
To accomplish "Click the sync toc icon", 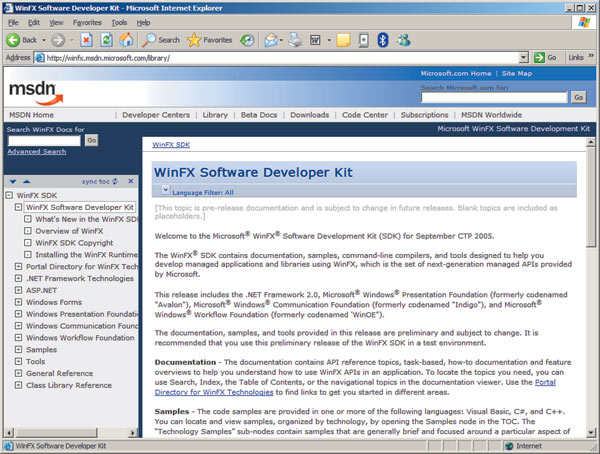I will [x=115, y=181].
